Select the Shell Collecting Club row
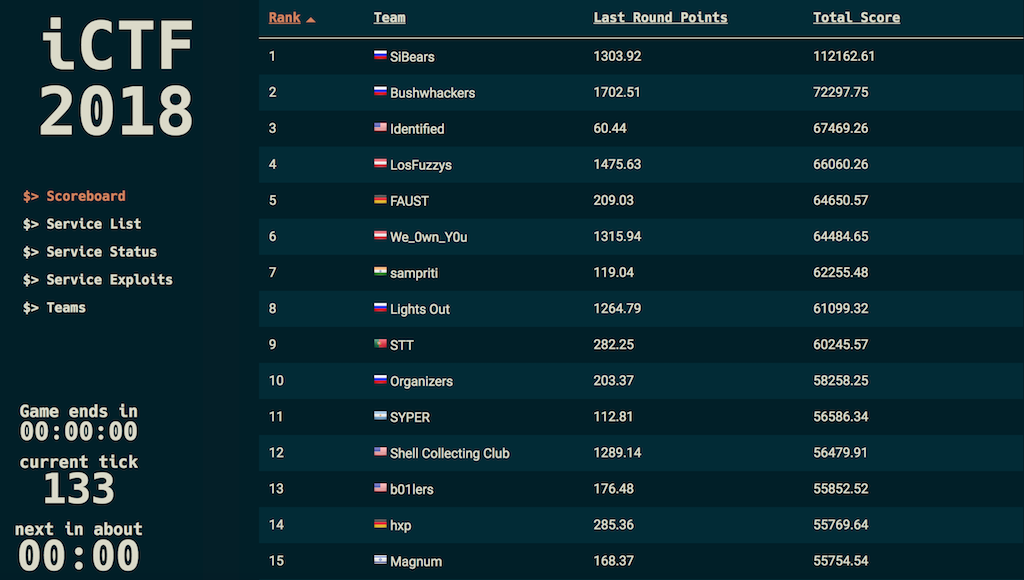The height and width of the screenshot is (580, 1024). click(641, 453)
